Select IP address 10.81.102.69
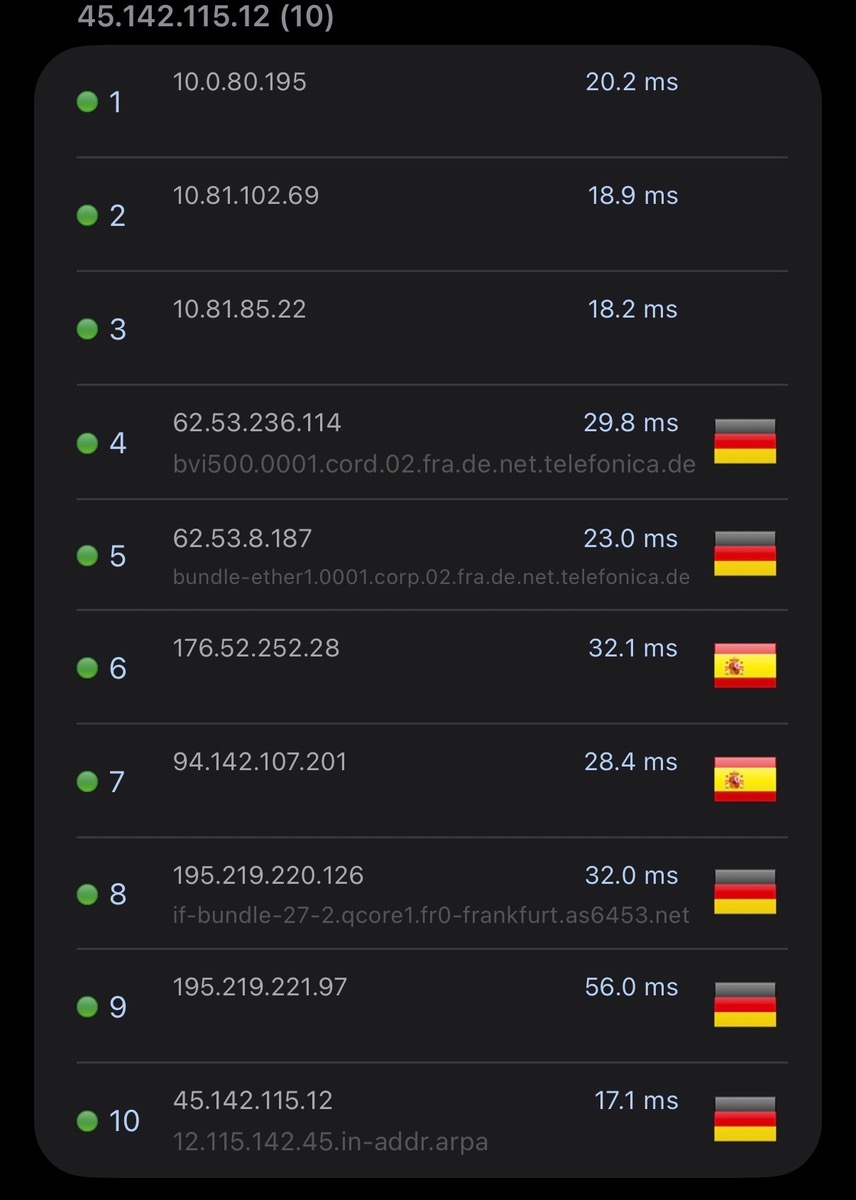Viewport: 856px width, 1200px height. pyautogui.click(x=246, y=195)
